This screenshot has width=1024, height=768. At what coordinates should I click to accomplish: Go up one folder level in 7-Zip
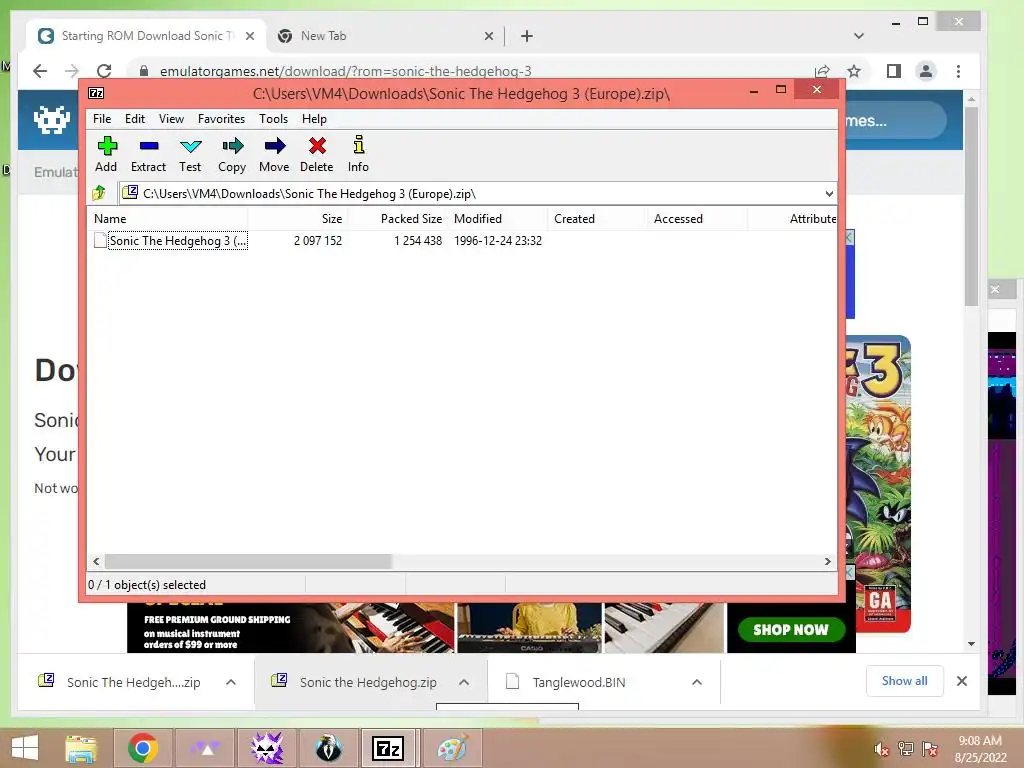pyautogui.click(x=99, y=193)
